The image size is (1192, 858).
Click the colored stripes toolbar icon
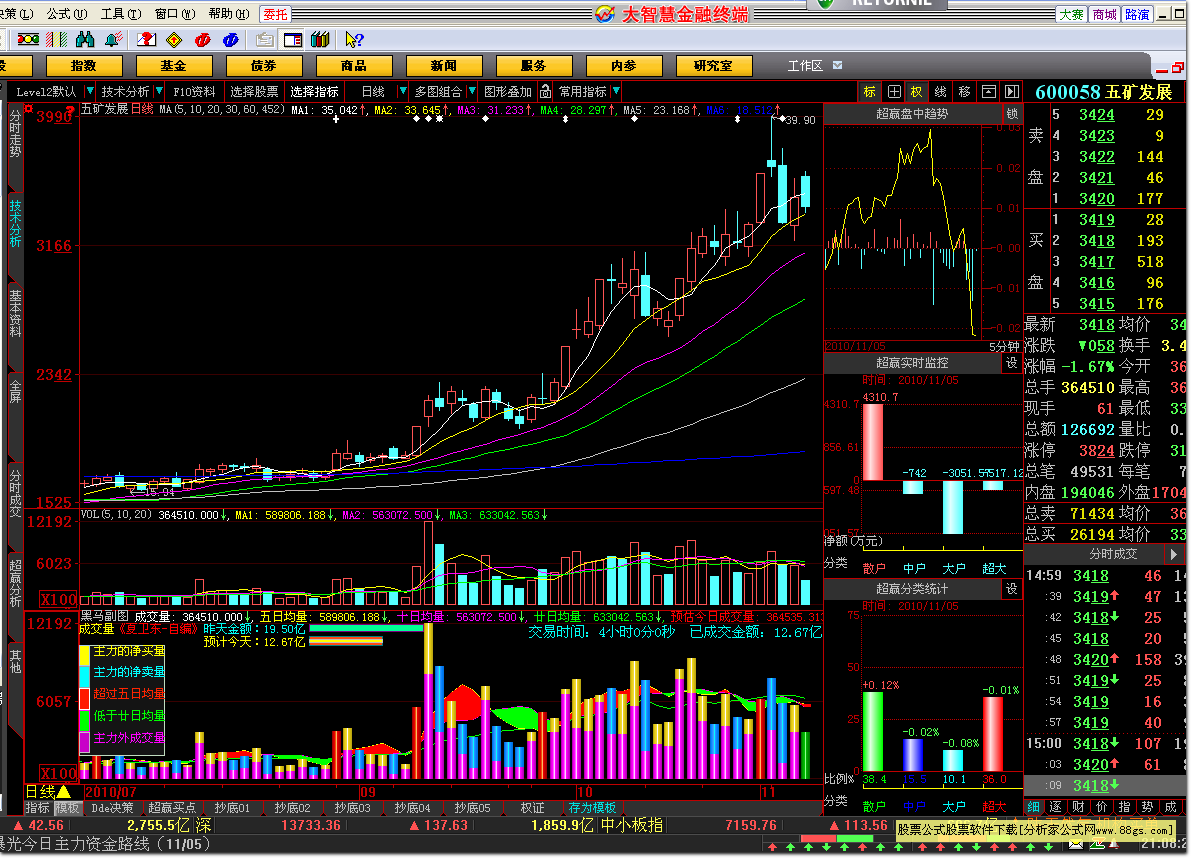point(56,40)
